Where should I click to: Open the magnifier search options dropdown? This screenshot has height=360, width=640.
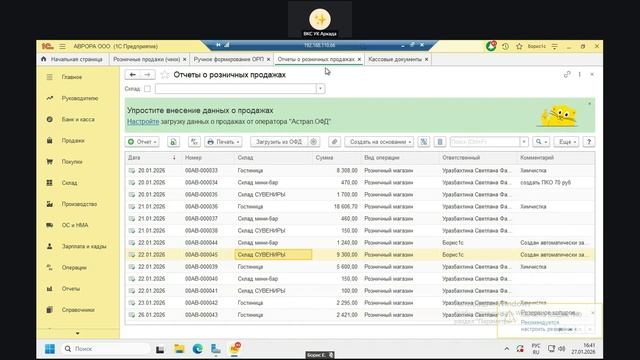click(542, 142)
